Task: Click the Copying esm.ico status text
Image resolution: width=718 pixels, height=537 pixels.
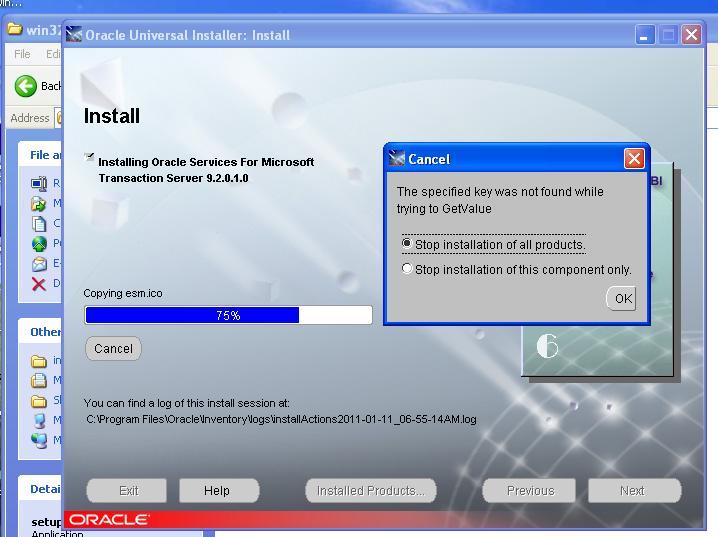Action: coord(123,293)
